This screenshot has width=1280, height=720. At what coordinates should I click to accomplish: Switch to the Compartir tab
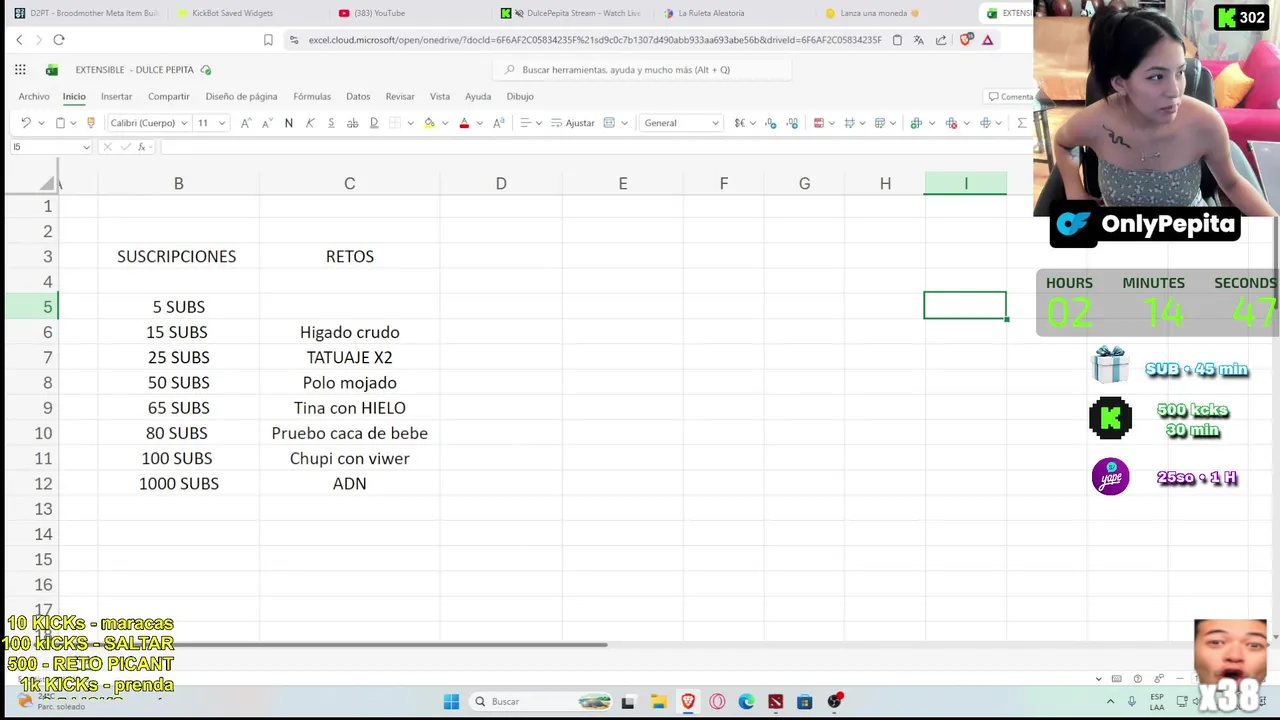tap(169, 96)
